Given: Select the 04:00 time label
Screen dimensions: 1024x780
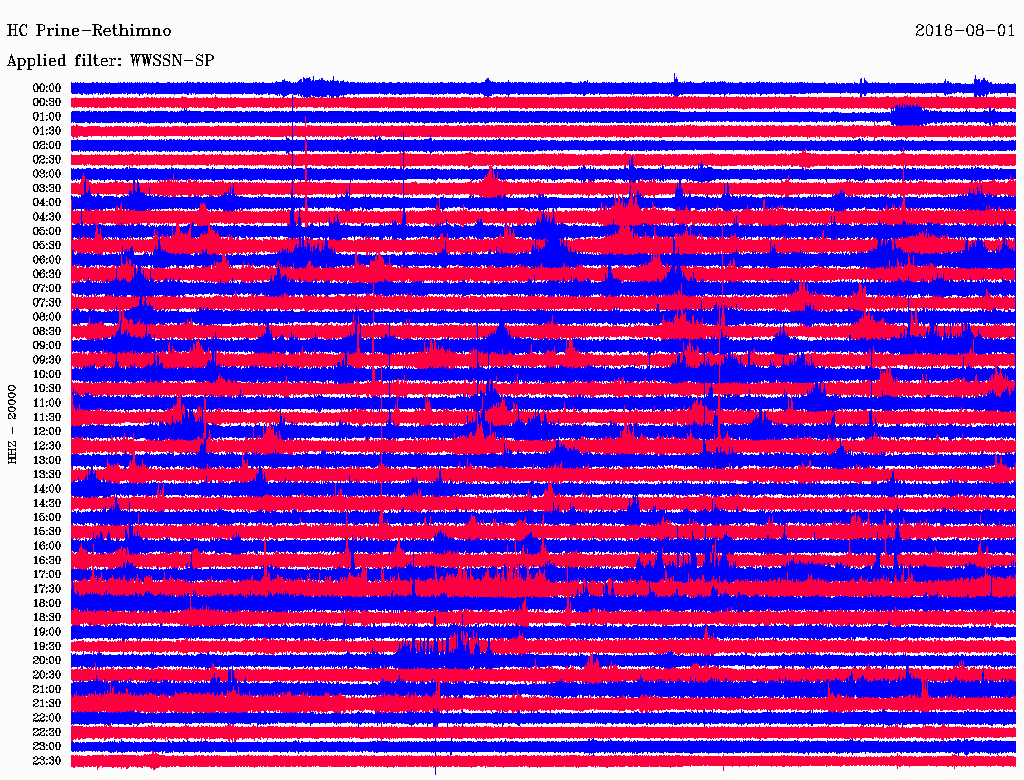Looking at the screenshot, I should point(46,203).
